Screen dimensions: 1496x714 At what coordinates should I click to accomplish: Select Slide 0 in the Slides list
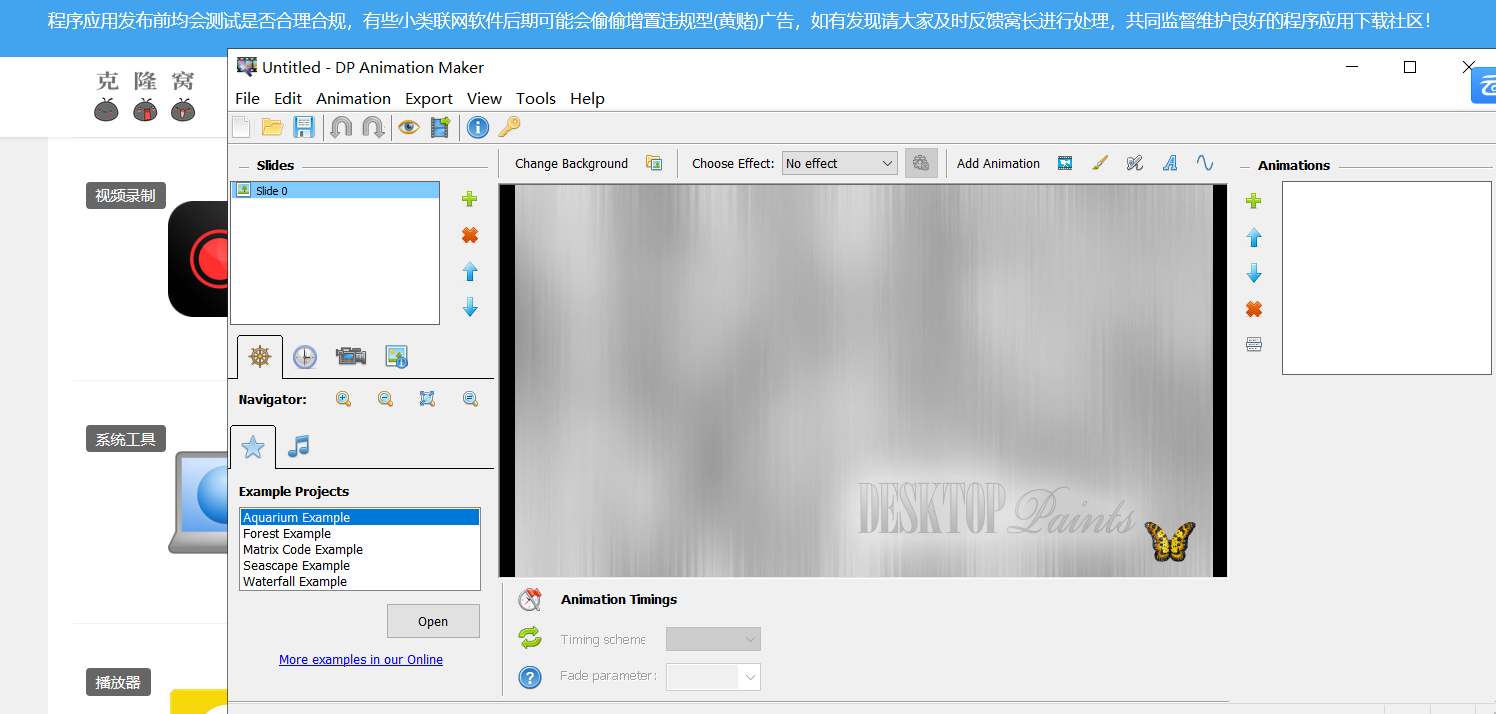[335, 190]
